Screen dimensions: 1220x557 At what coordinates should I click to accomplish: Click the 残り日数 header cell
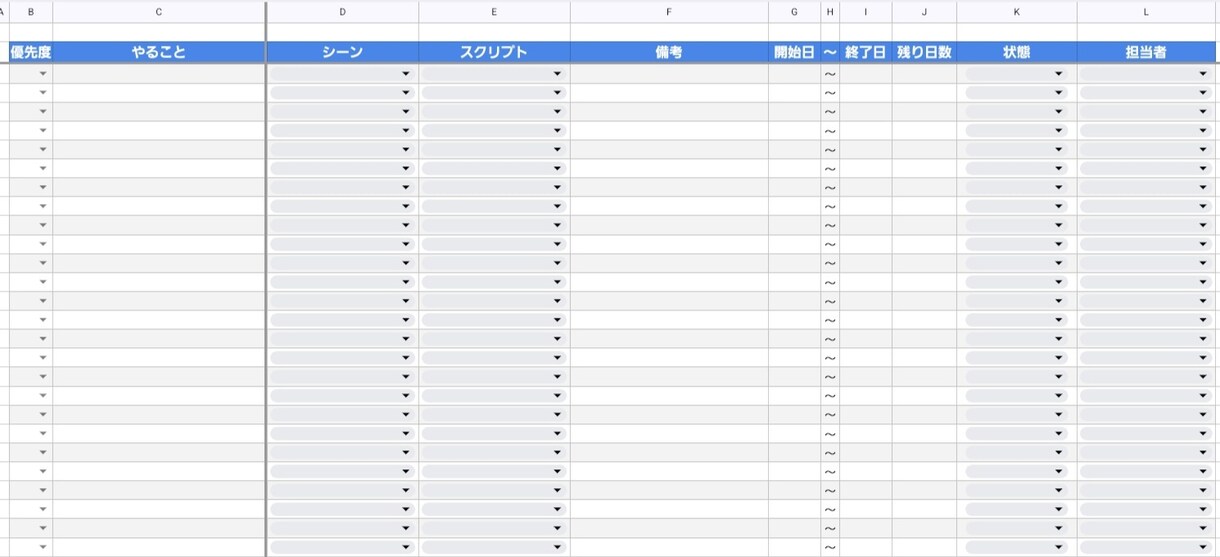924,52
